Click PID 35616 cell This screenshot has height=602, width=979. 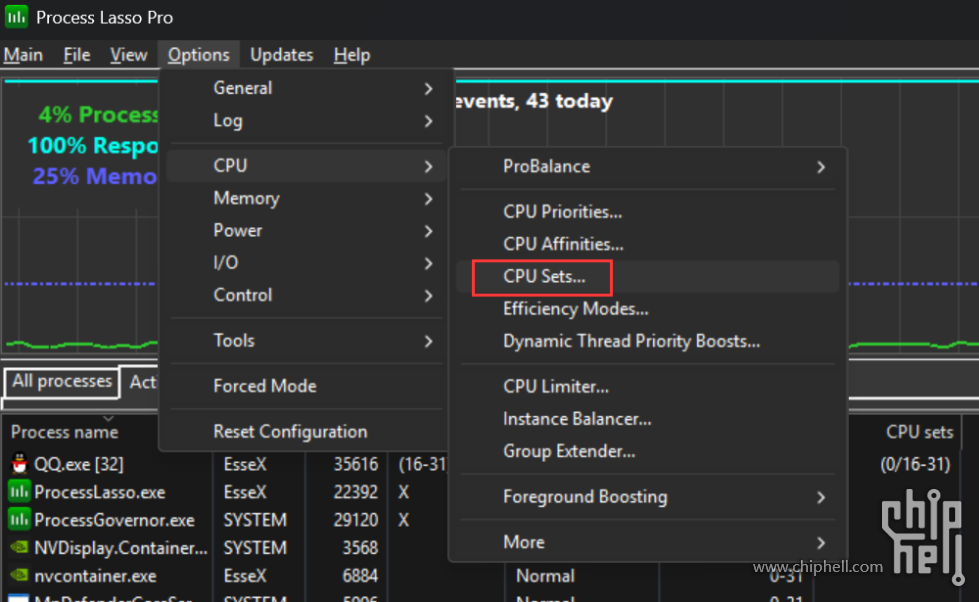point(355,464)
